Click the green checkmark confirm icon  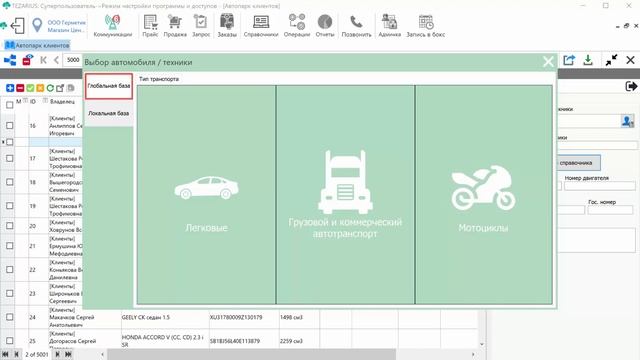pyautogui.click(x=30, y=88)
